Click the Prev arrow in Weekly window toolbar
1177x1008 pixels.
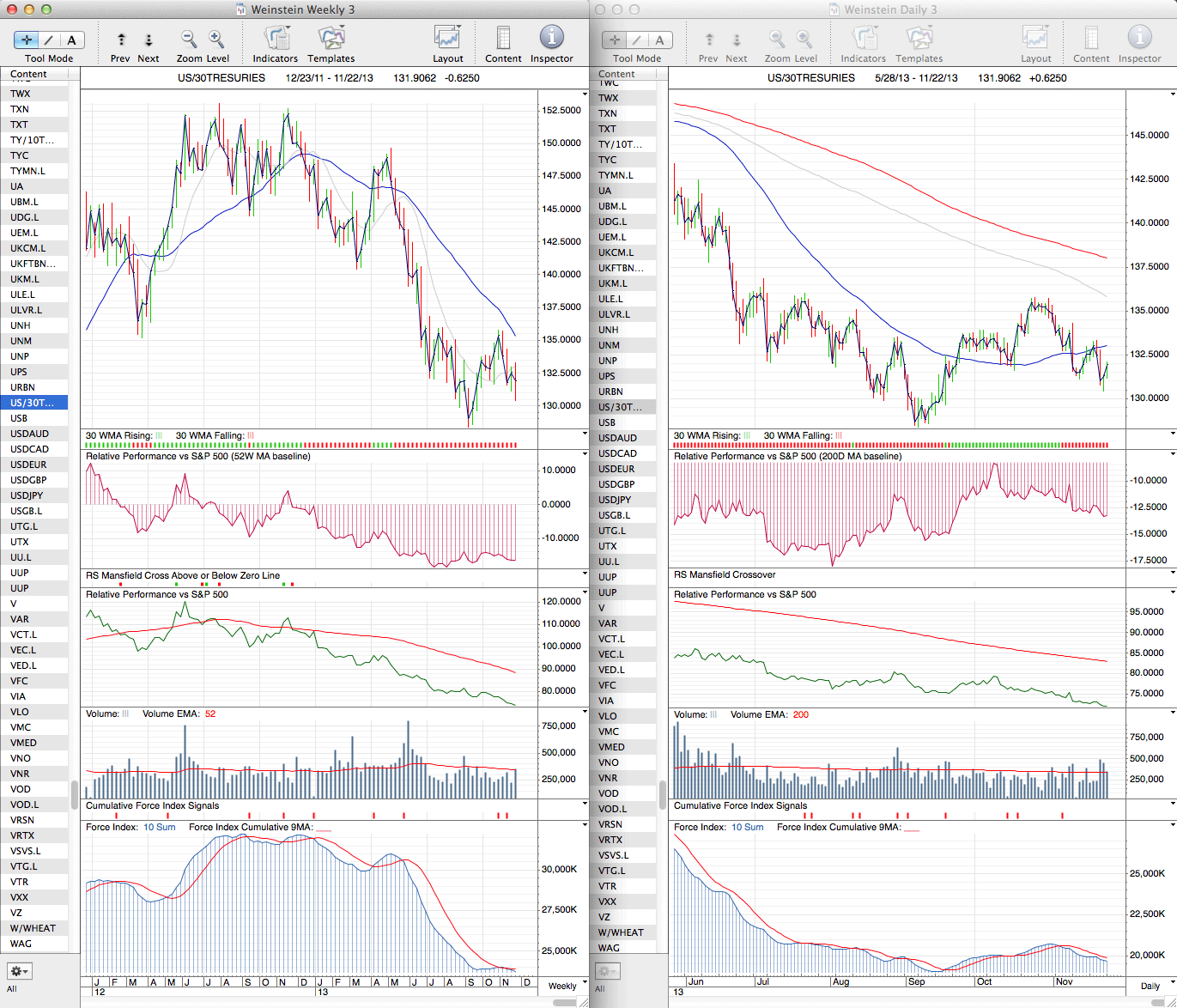coord(121,39)
